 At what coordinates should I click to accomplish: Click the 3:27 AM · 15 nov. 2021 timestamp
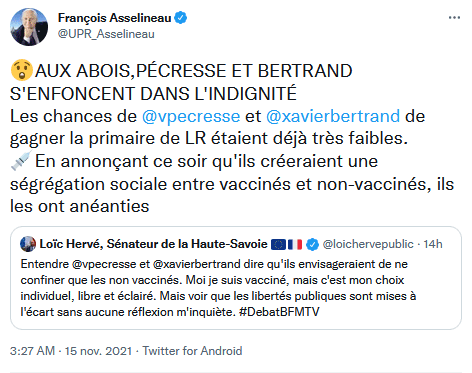click(71, 351)
